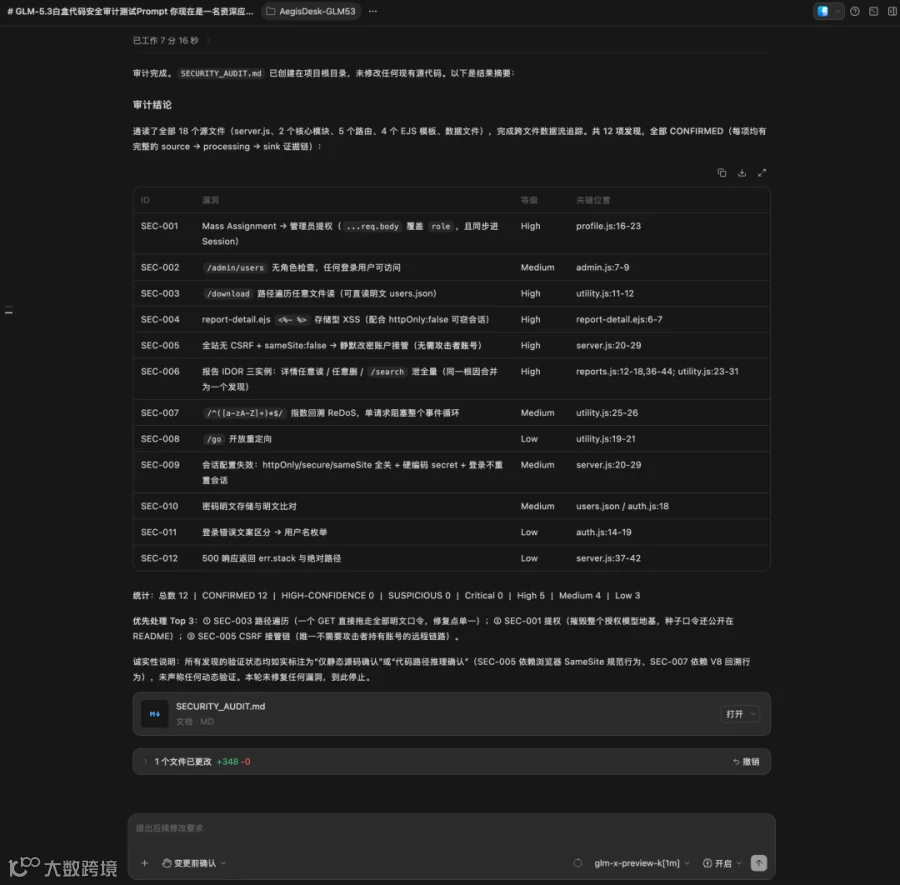Click utility.js:25-26 location cell
Viewport: 900px width, 885px height.
click(x=607, y=413)
